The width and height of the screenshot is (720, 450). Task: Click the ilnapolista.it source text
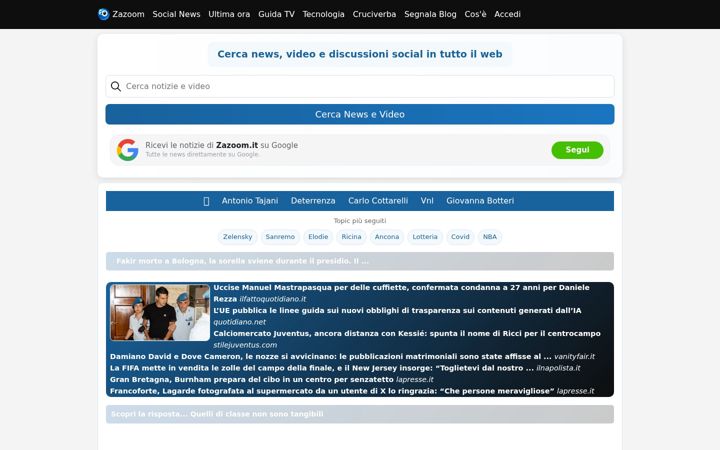(x=558, y=368)
